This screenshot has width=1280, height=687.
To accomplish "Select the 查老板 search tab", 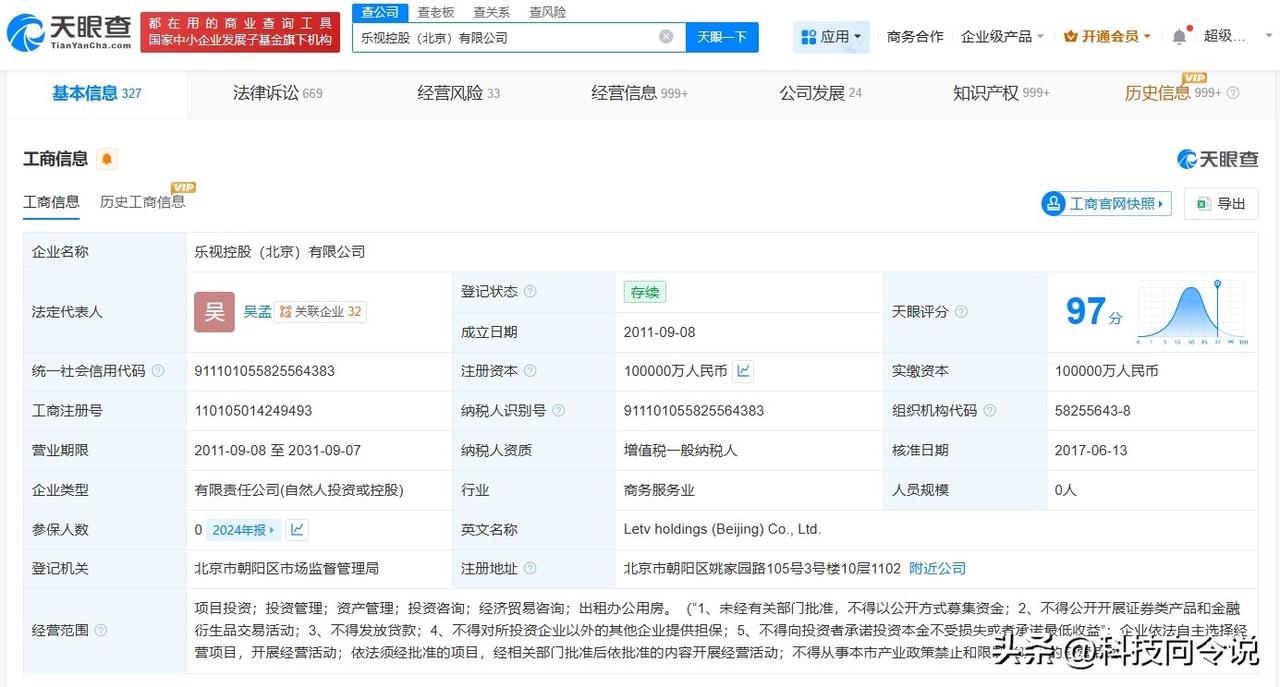I will [x=435, y=12].
